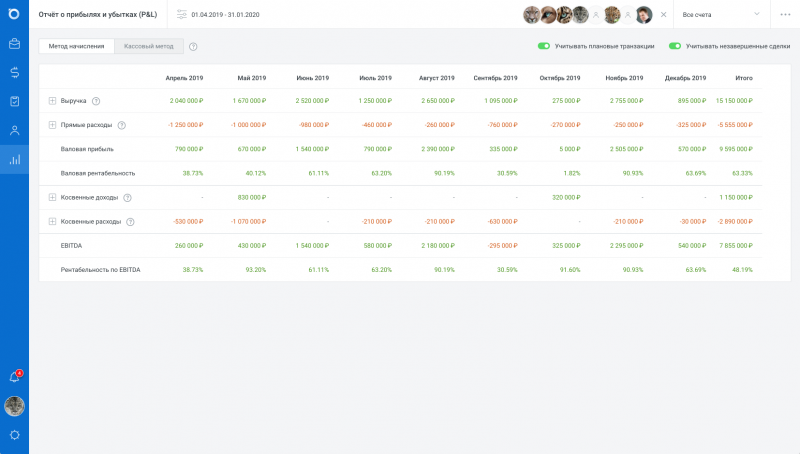Screen dimensions: 800x454
Task: Select the bar chart reports icon
Action: point(14,159)
